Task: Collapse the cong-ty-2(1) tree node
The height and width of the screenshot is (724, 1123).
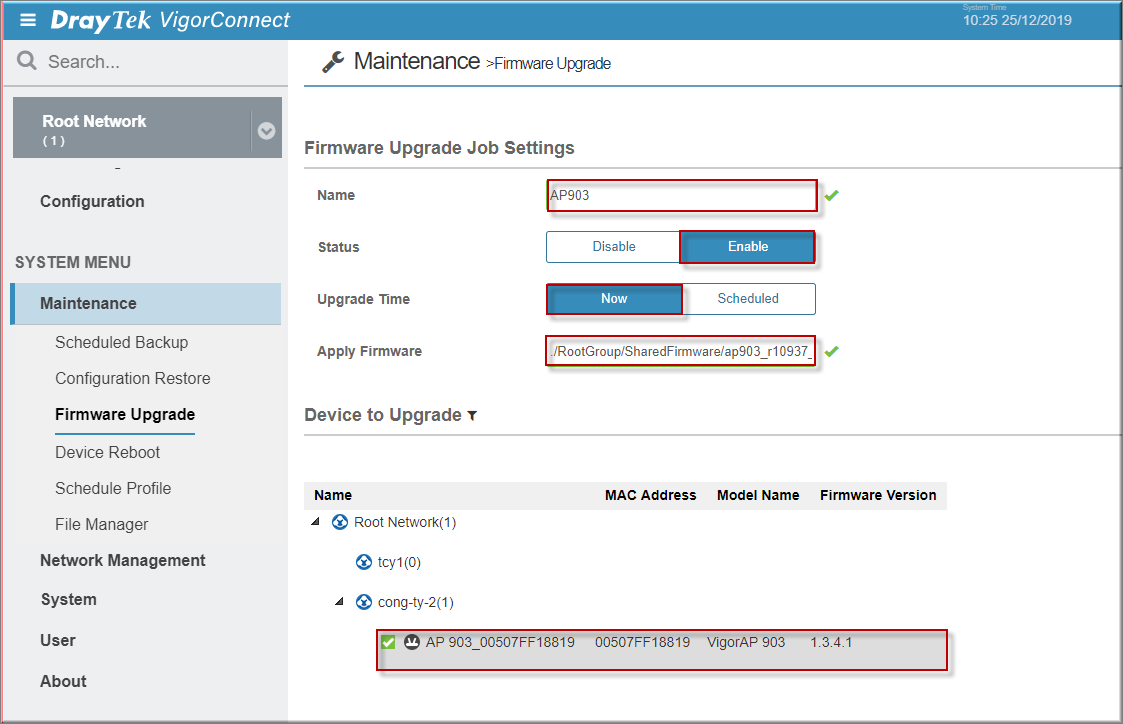Action: coord(339,602)
